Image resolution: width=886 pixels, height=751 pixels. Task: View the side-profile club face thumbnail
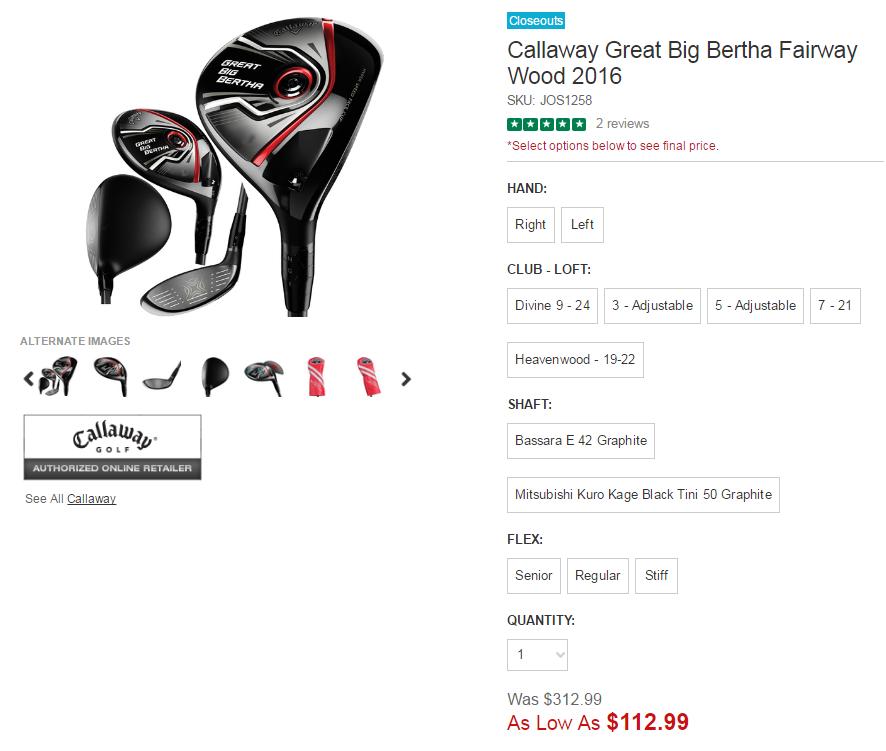coord(162,378)
